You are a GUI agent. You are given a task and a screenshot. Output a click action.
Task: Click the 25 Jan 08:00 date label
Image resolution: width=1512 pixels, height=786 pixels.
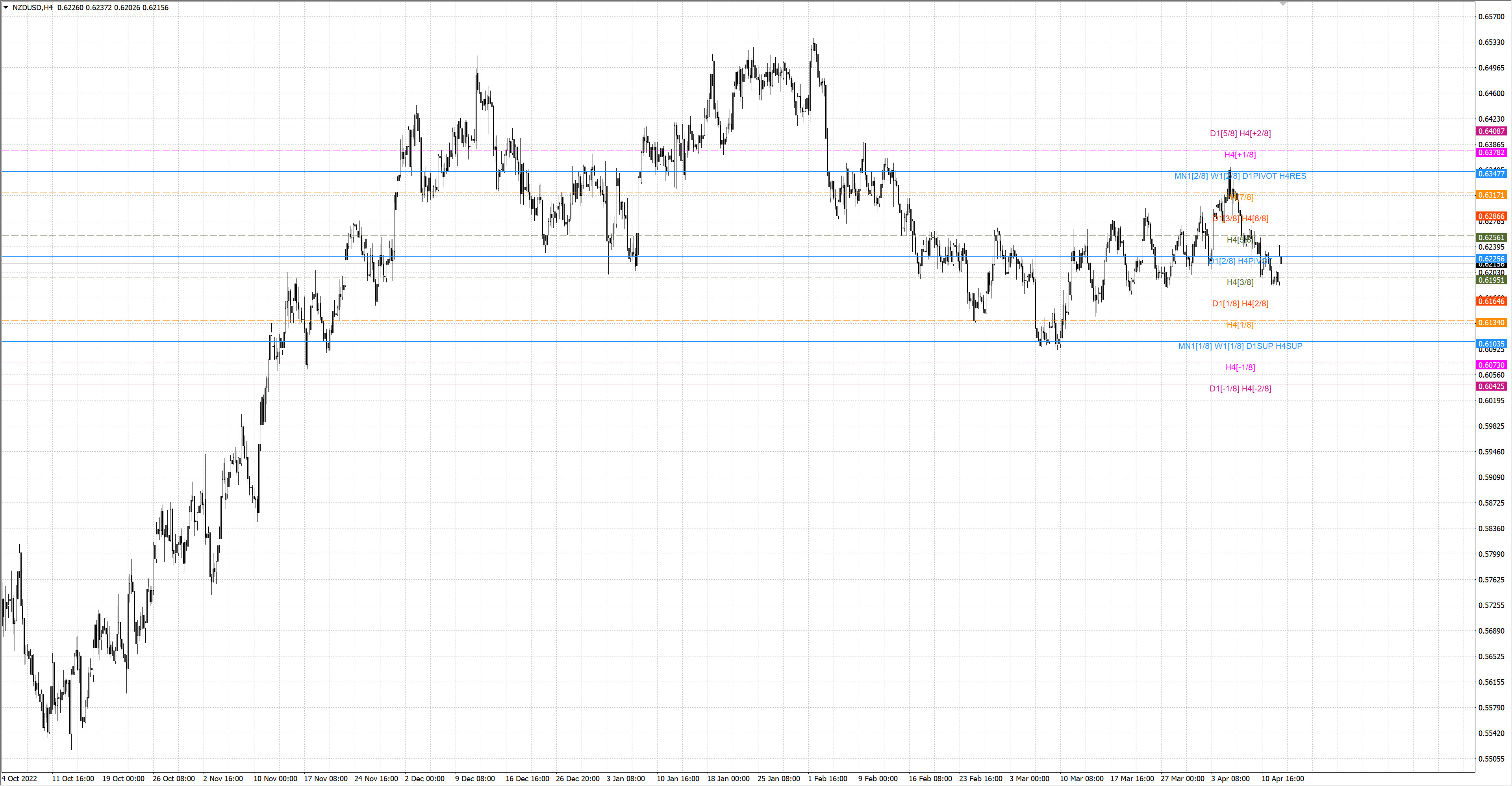[779, 779]
